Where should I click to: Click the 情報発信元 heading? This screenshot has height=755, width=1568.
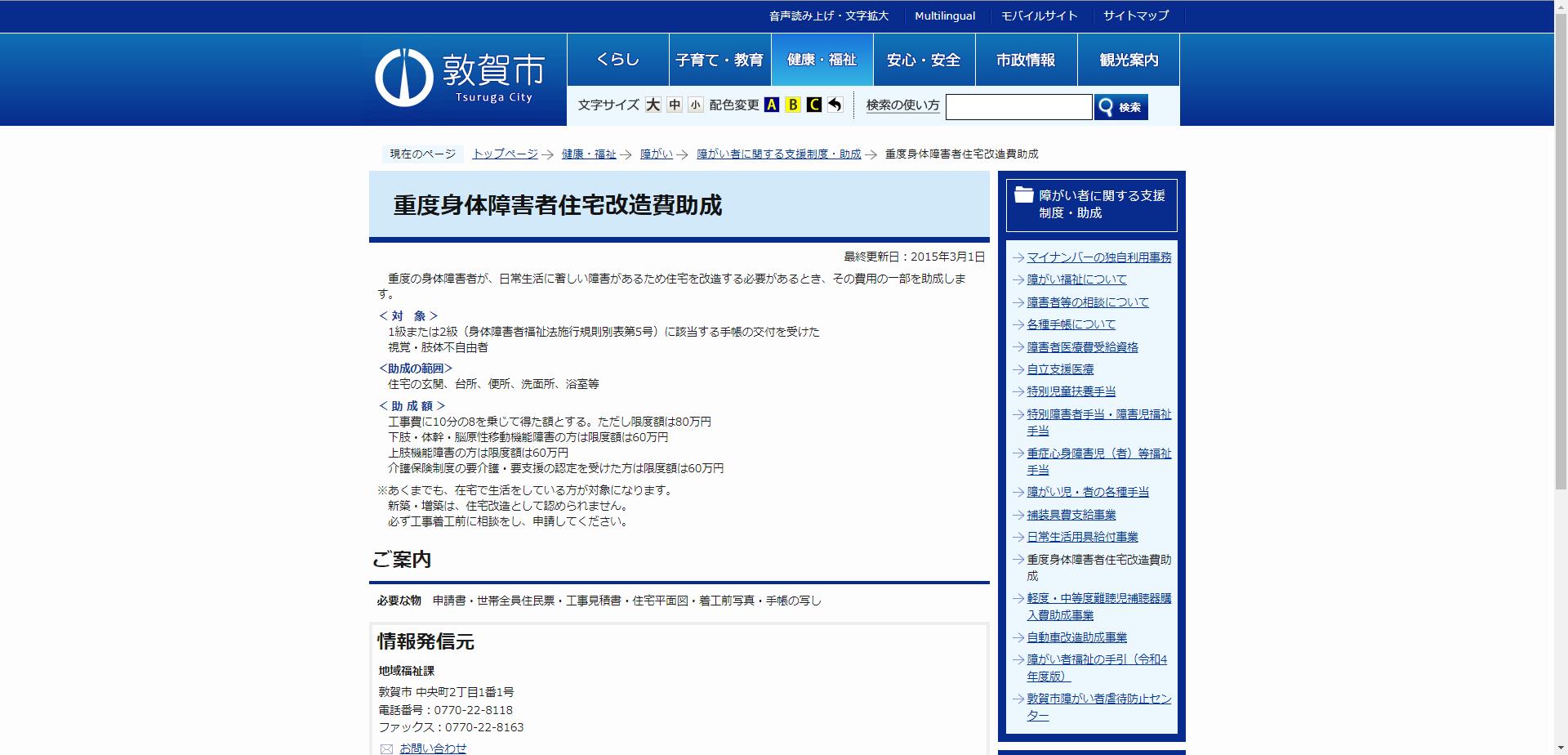[425, 641]
